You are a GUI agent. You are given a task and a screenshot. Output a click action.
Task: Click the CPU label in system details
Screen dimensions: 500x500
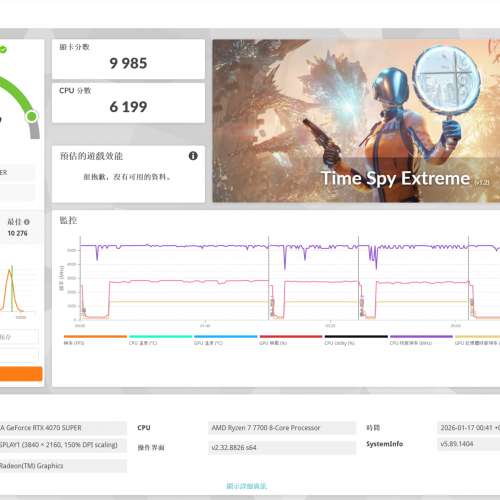click(x=144, y=428)
